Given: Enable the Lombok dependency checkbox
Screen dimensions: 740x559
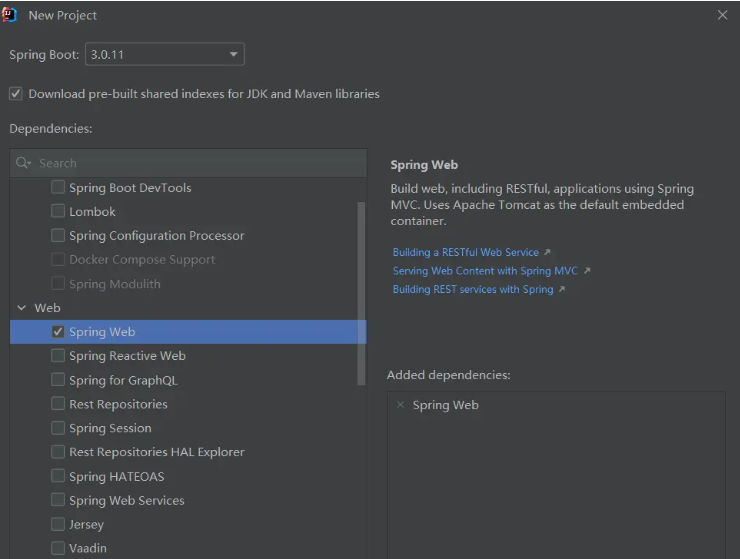Looking at the screenshot, I should coord(58,212).
